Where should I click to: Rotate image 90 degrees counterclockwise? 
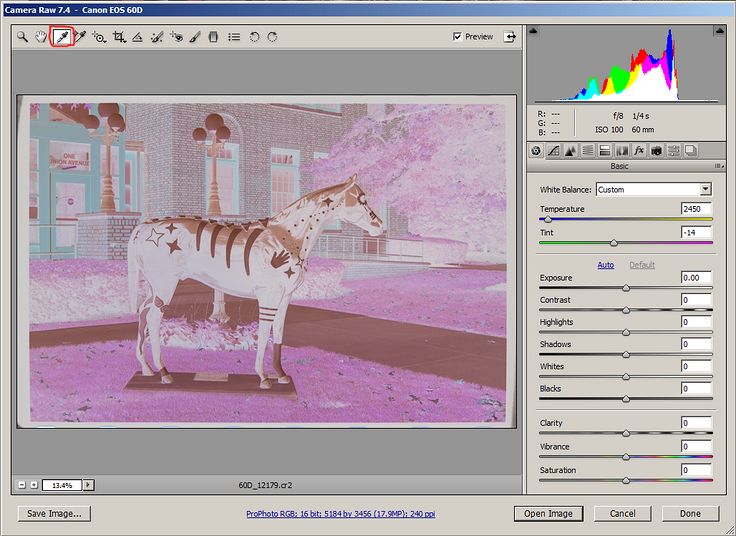pos(254,37)
